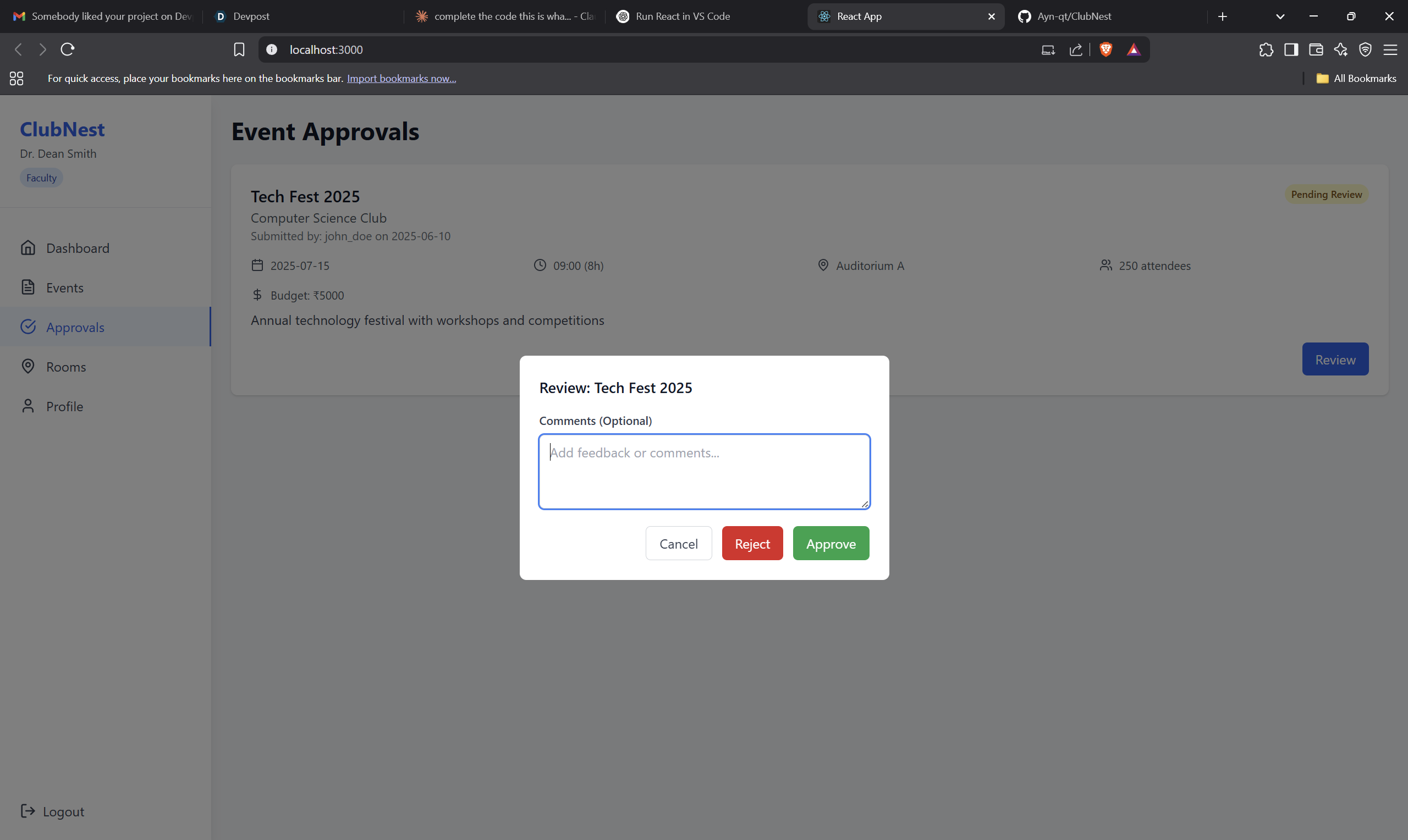1408x840 pixels.
Task: Open the Rooms sidebar item
Action: point(65,367)
